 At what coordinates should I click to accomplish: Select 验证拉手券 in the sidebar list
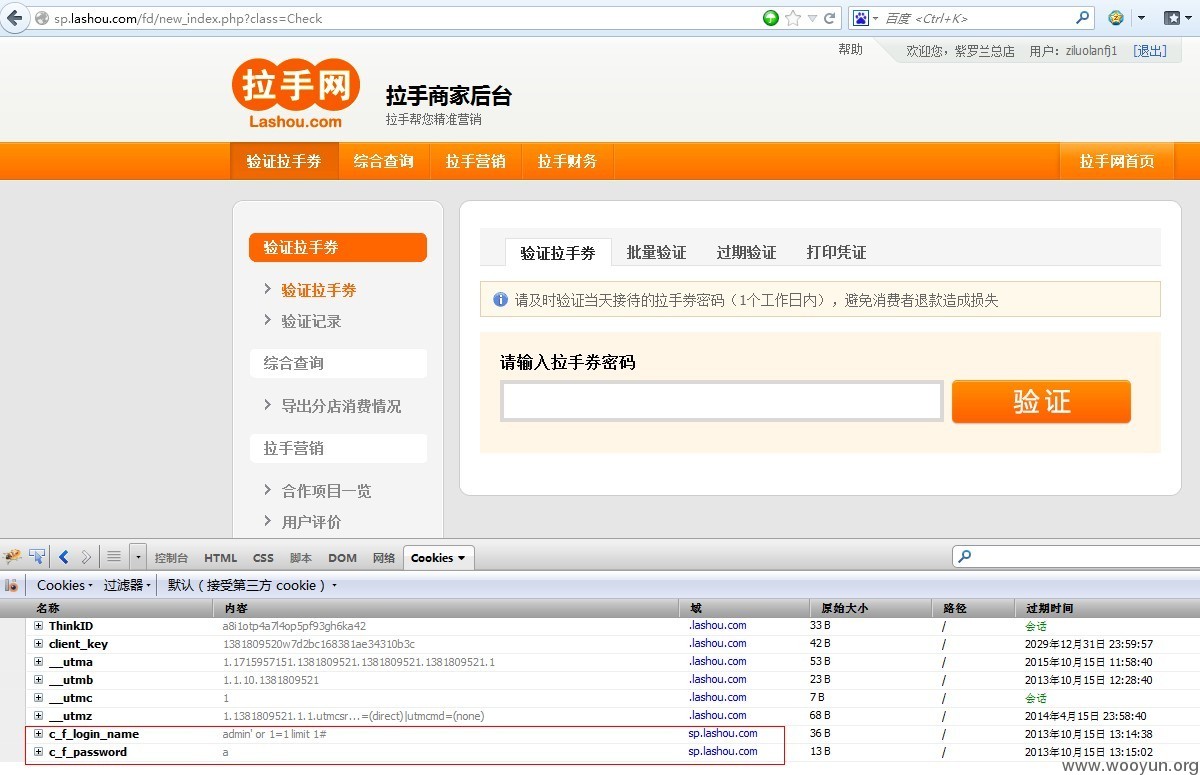click(x=318, y=290)
